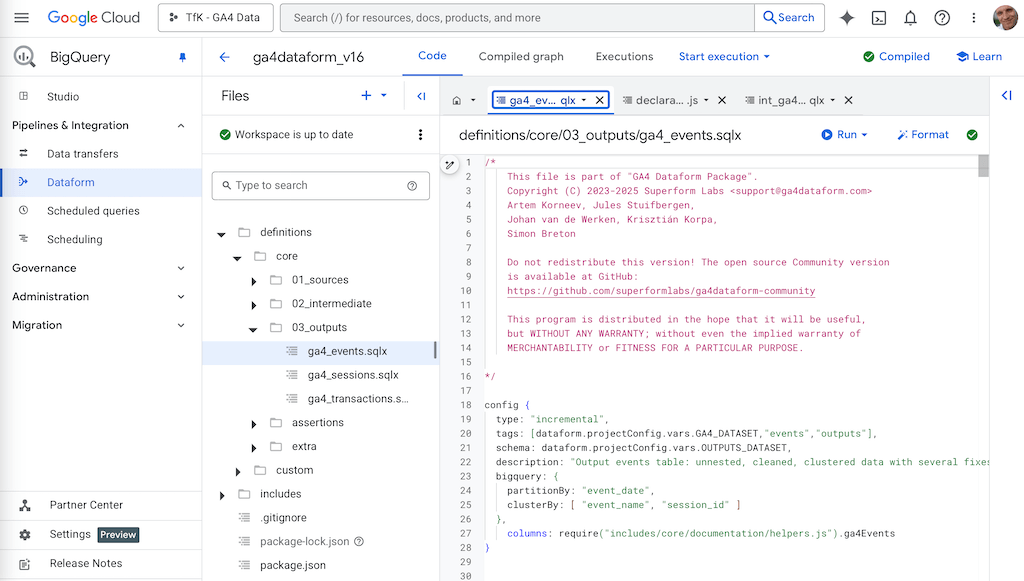Click the info icon beside package-lock.json

pos(359,541)
